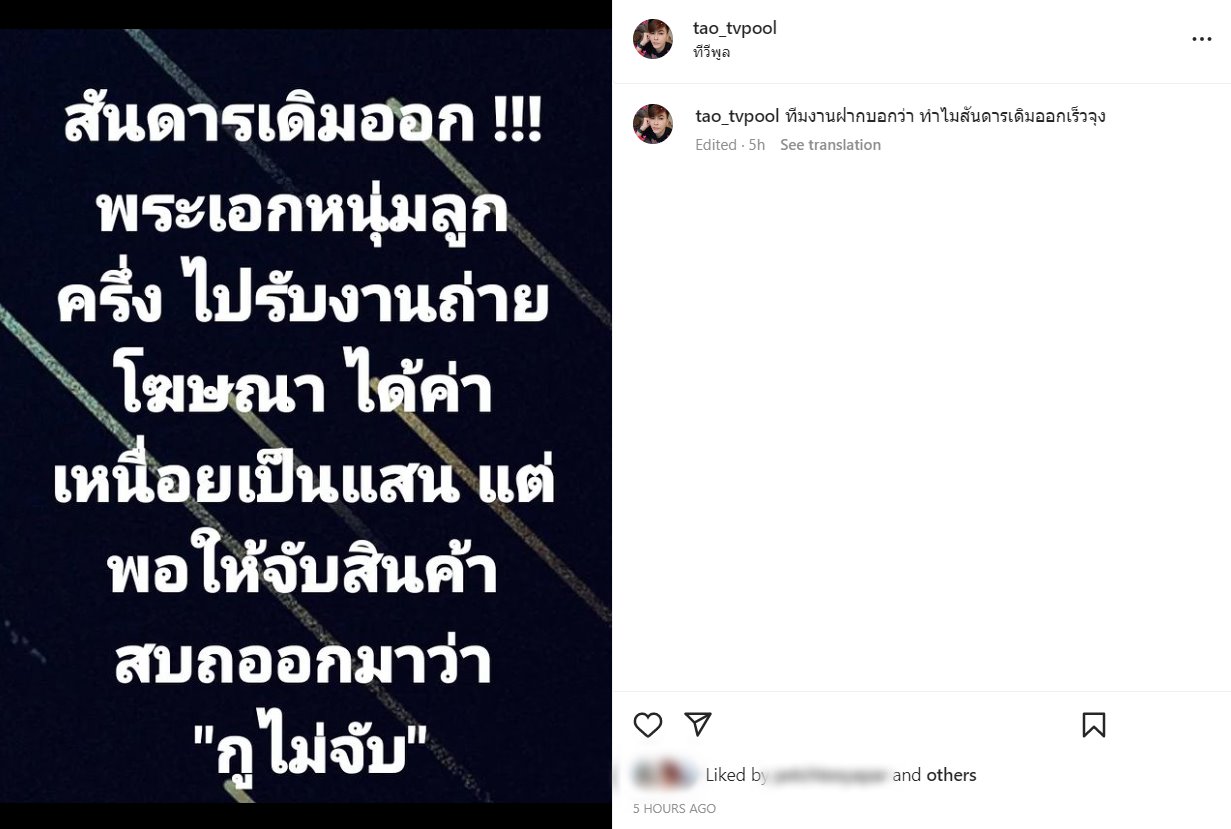This screenshot has height=829, width=1231.
Task: Click the avatar beside the caption
Action: 653,123
